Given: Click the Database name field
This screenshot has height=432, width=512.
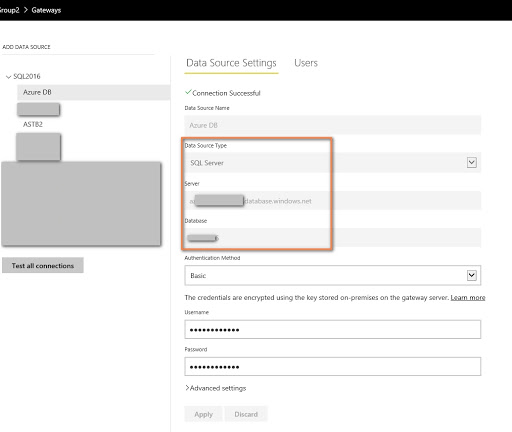Looking at the screenshot, I should (x=333, y=238).
